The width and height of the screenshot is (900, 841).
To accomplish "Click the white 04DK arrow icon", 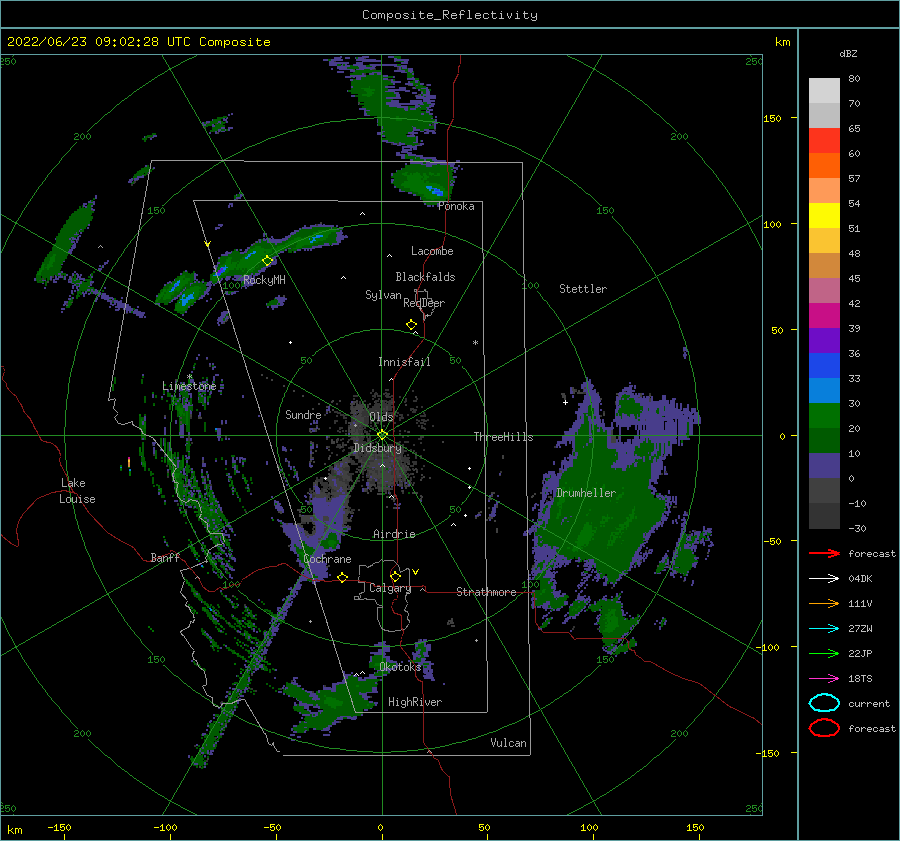I will 824,578.
